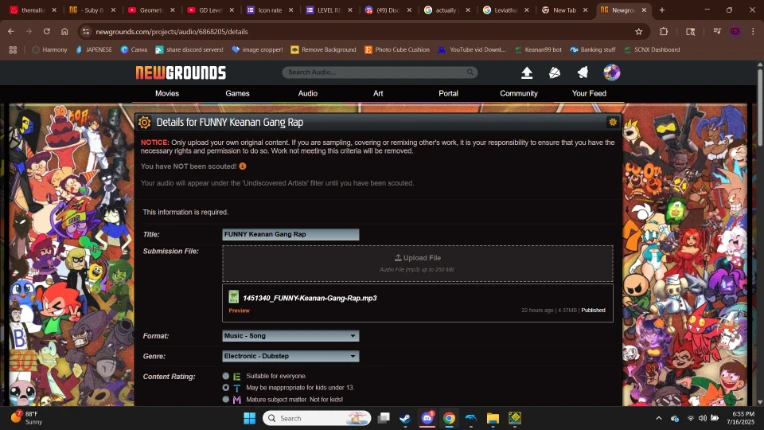Viewport: 764px width, 430px height.
Task: Open File Explorer from the taskbar
Action: pyautogui.click(x=493, y=418)
